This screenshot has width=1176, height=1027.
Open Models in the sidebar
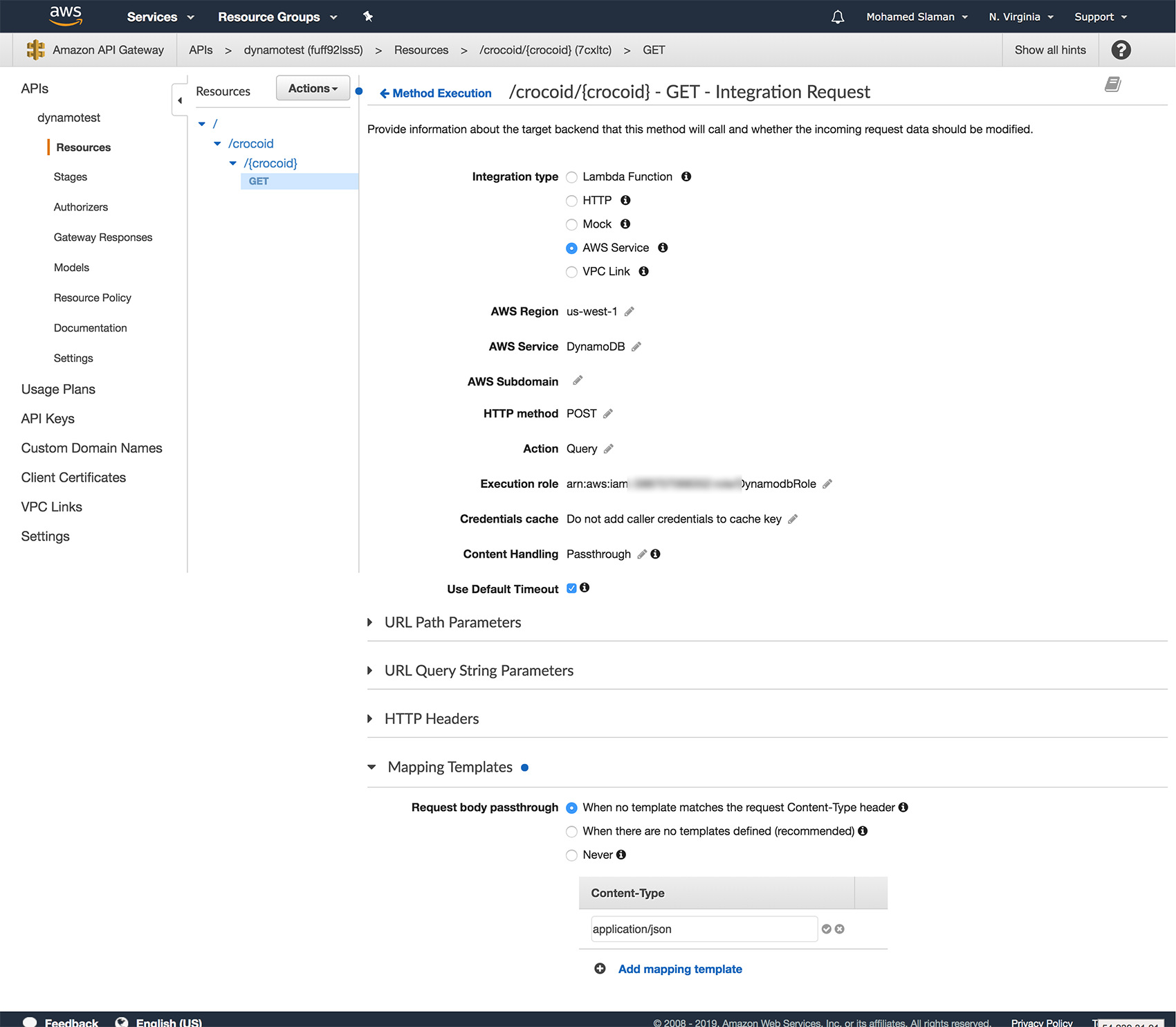coord(71,267)
